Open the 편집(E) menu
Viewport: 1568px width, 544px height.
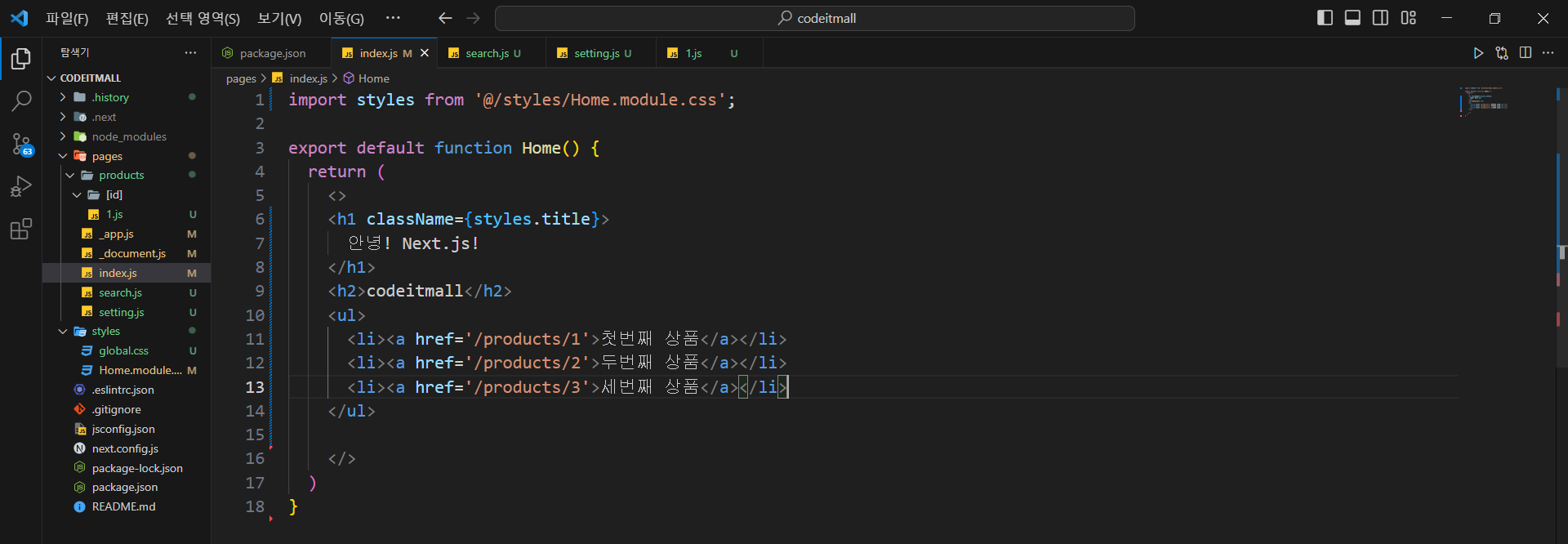pyautogui.click(x=127, y=18)
